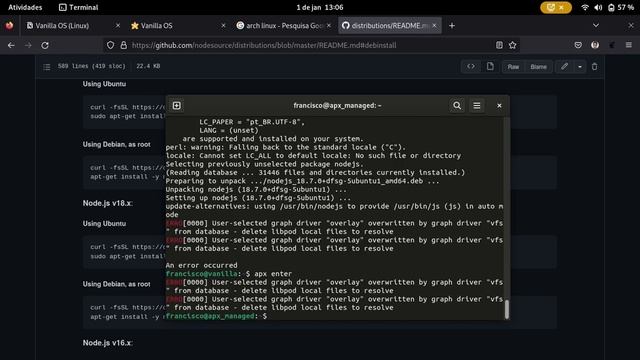Close arch linux search tab
The image size is (640, 360).
click(x=329, y=26)
